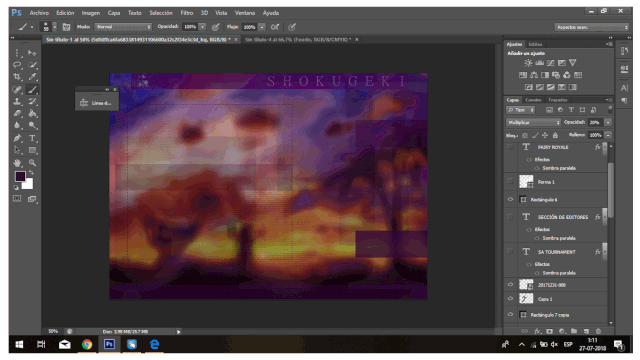Open the layer Opacidad dropdown arrow
The image size is (640, 360).
(x=608, y=122)
